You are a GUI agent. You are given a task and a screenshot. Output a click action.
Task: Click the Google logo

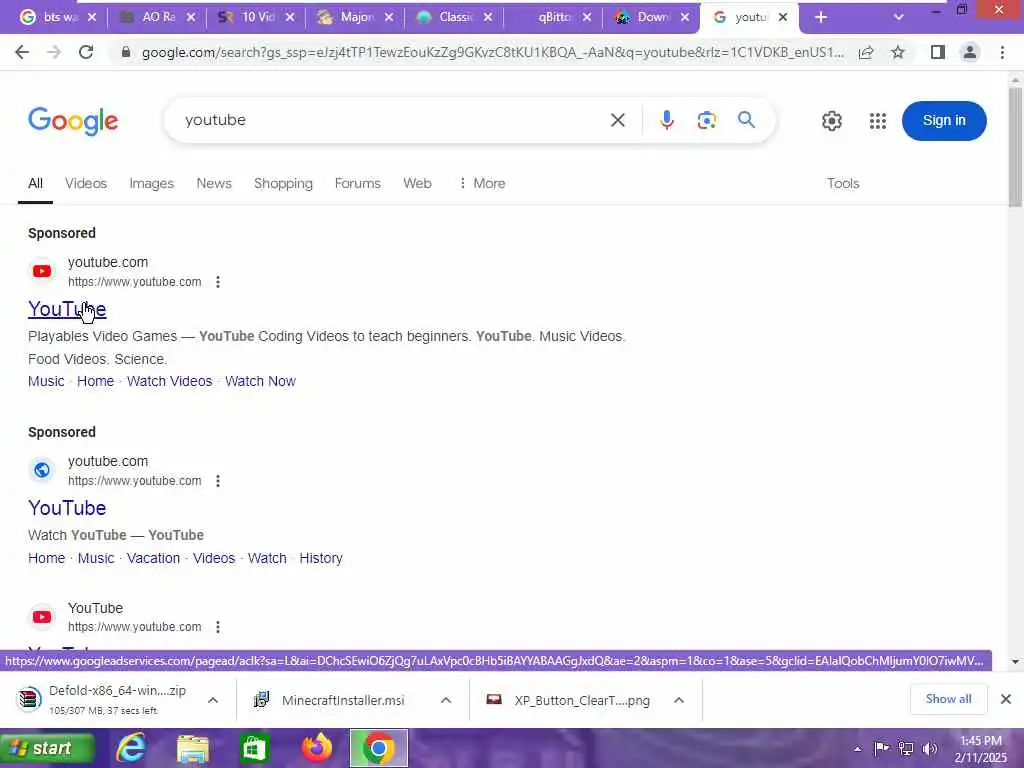pyautogui.click(x=73, y=121)
